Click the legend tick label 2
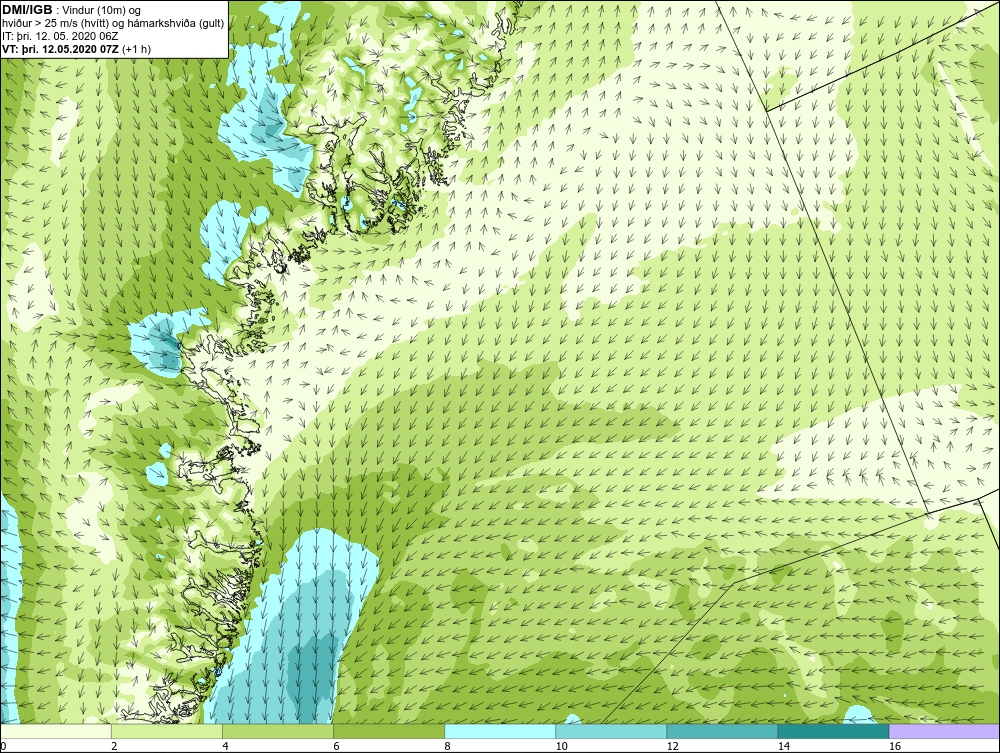The image size is (1000, 753). point(114,746)
